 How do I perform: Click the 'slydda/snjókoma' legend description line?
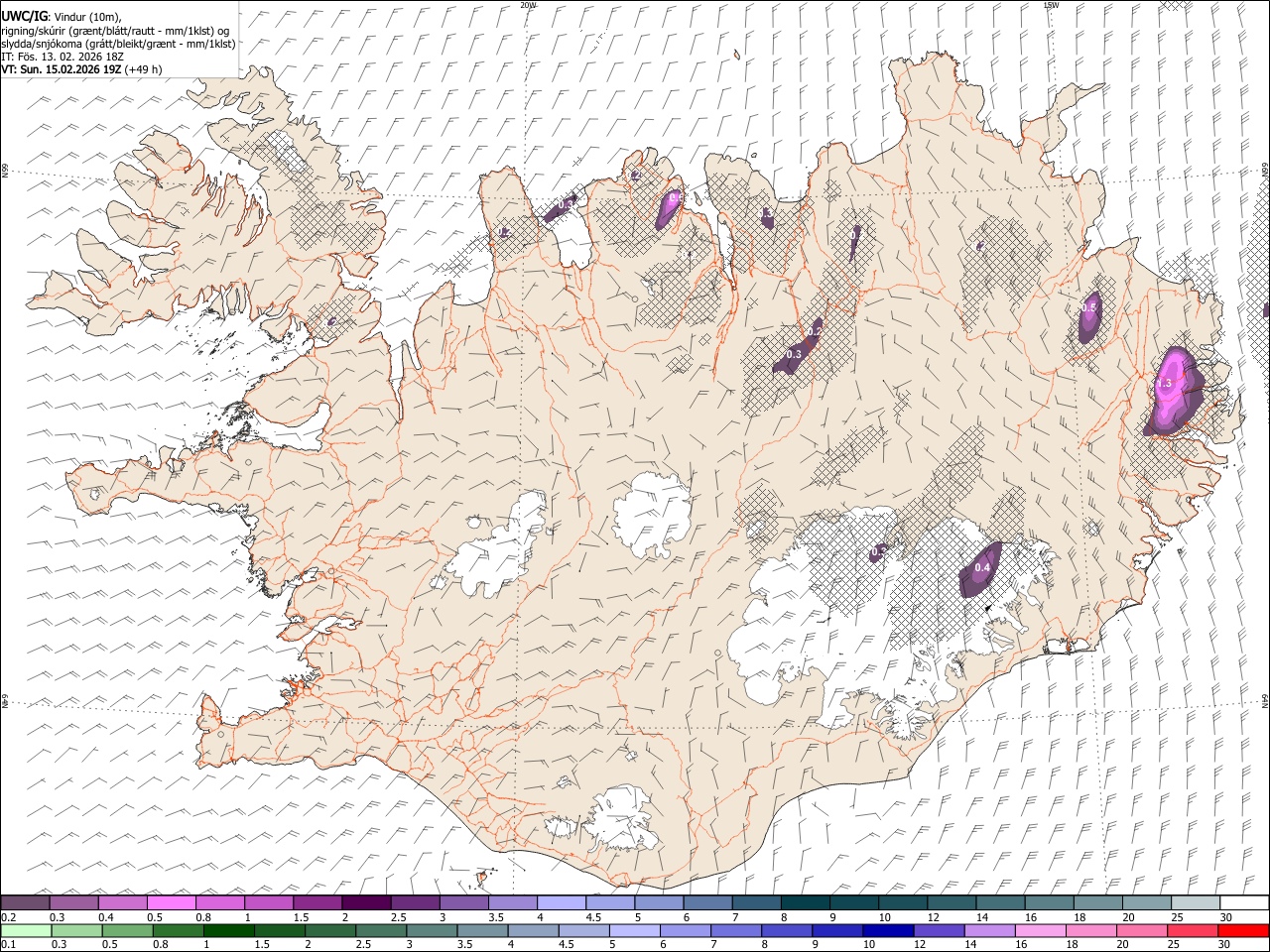[118, 44]
